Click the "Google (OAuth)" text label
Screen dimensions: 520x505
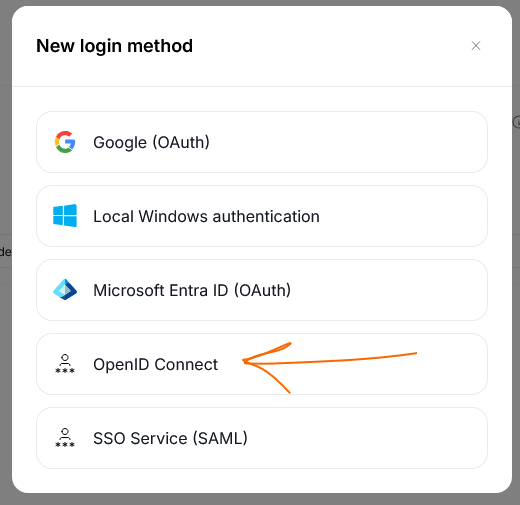[151, 143]
